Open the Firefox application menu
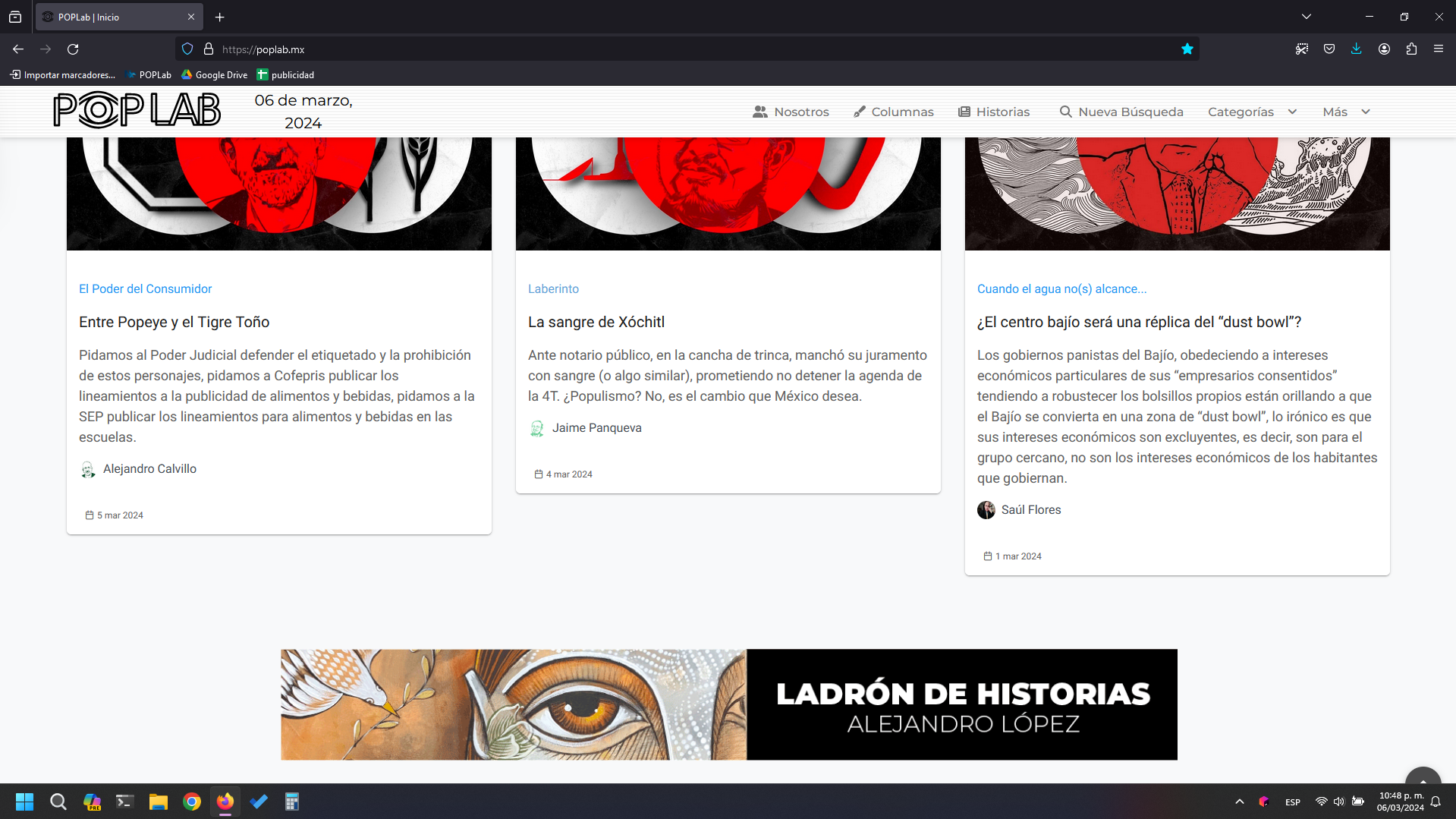This screenshot has width=1456, height=819. click(x=1438, y=49)
